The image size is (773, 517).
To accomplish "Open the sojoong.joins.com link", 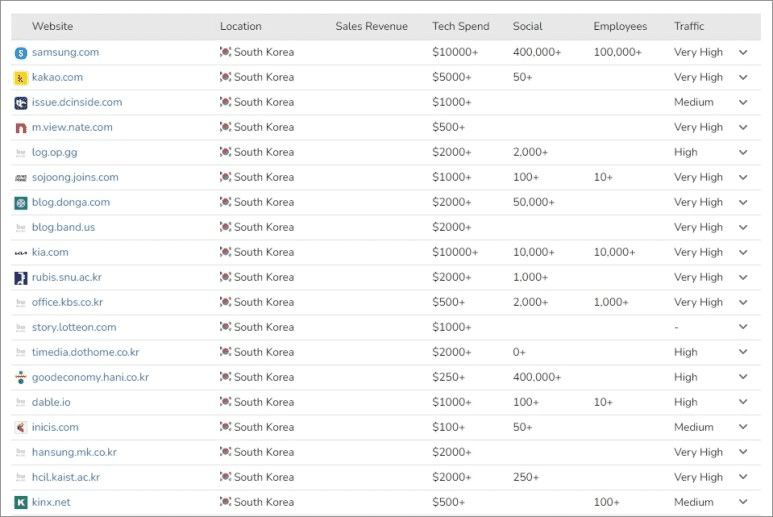I will [75, 177].
